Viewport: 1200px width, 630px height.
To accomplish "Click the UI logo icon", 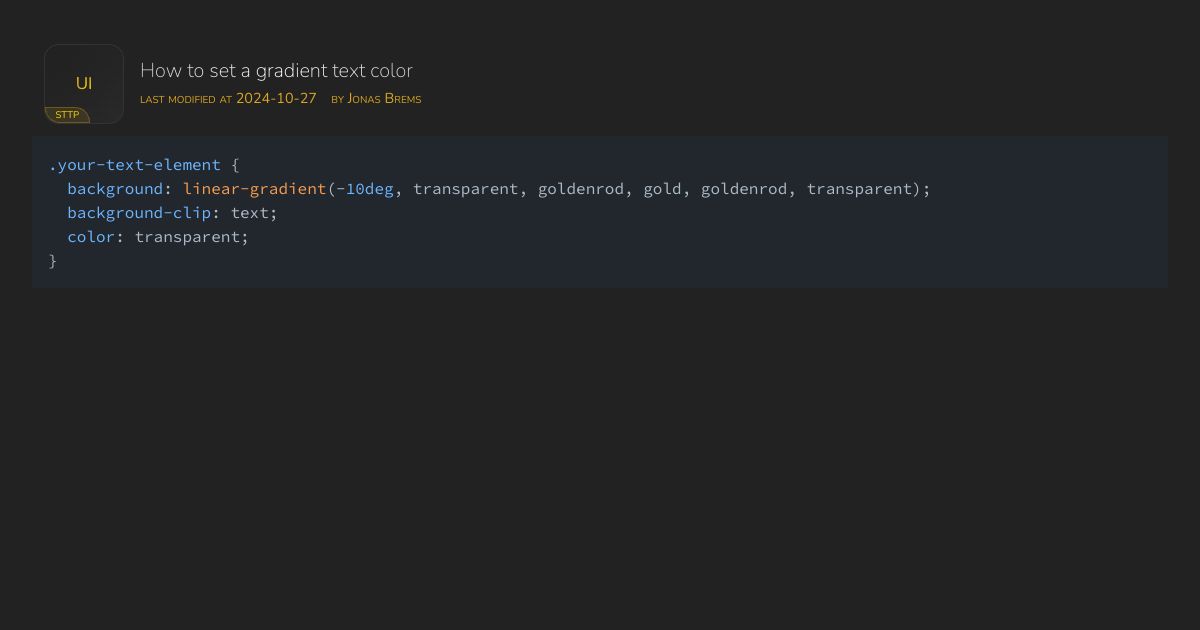I will click(x=84, y=84).
